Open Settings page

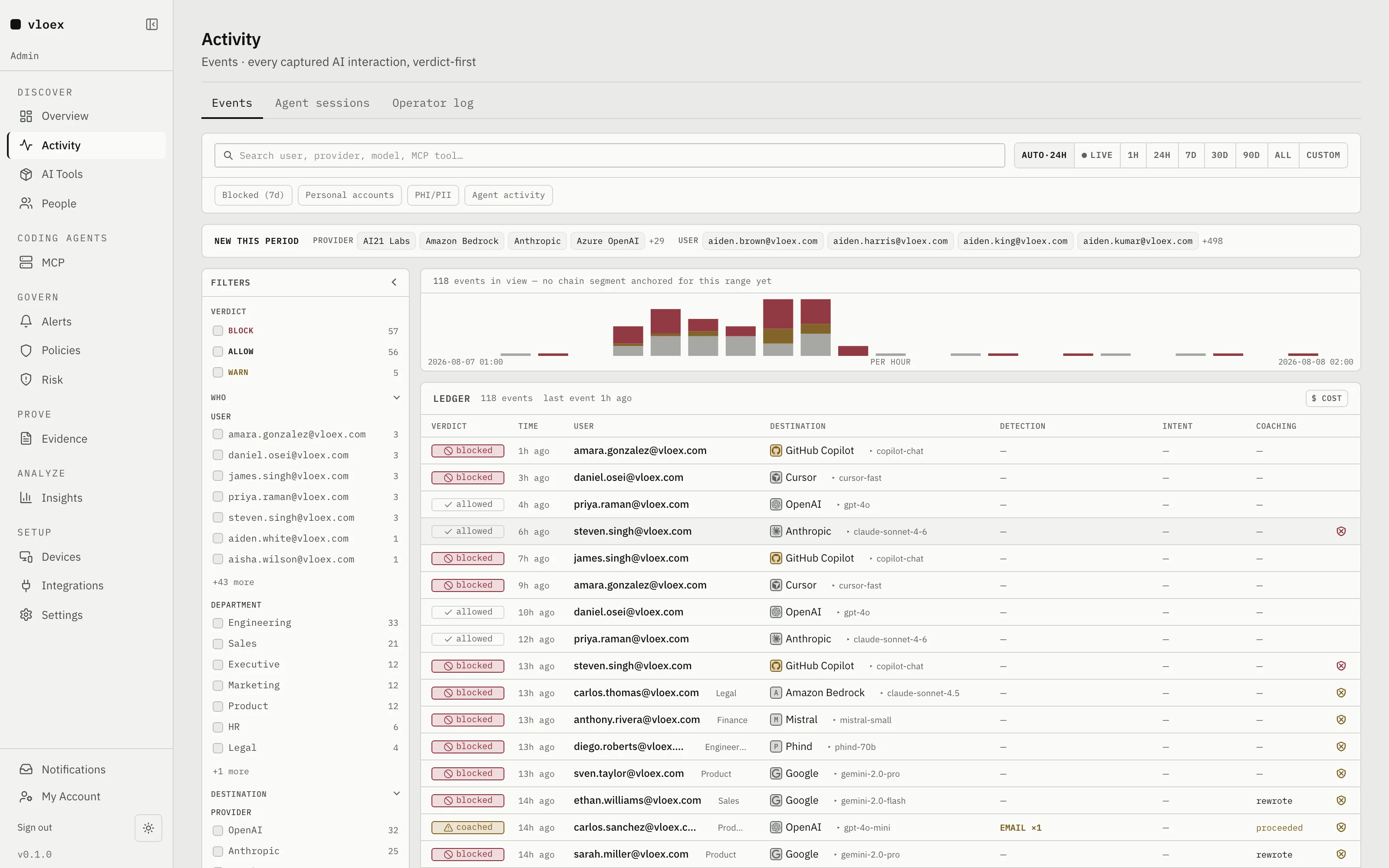pos(87,615)
